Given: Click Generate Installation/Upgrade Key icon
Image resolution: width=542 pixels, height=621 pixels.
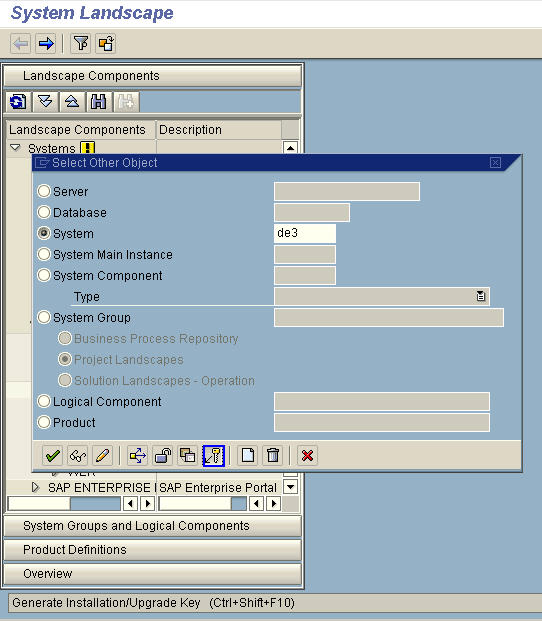Looking at the screenshot, I should 213,455.
